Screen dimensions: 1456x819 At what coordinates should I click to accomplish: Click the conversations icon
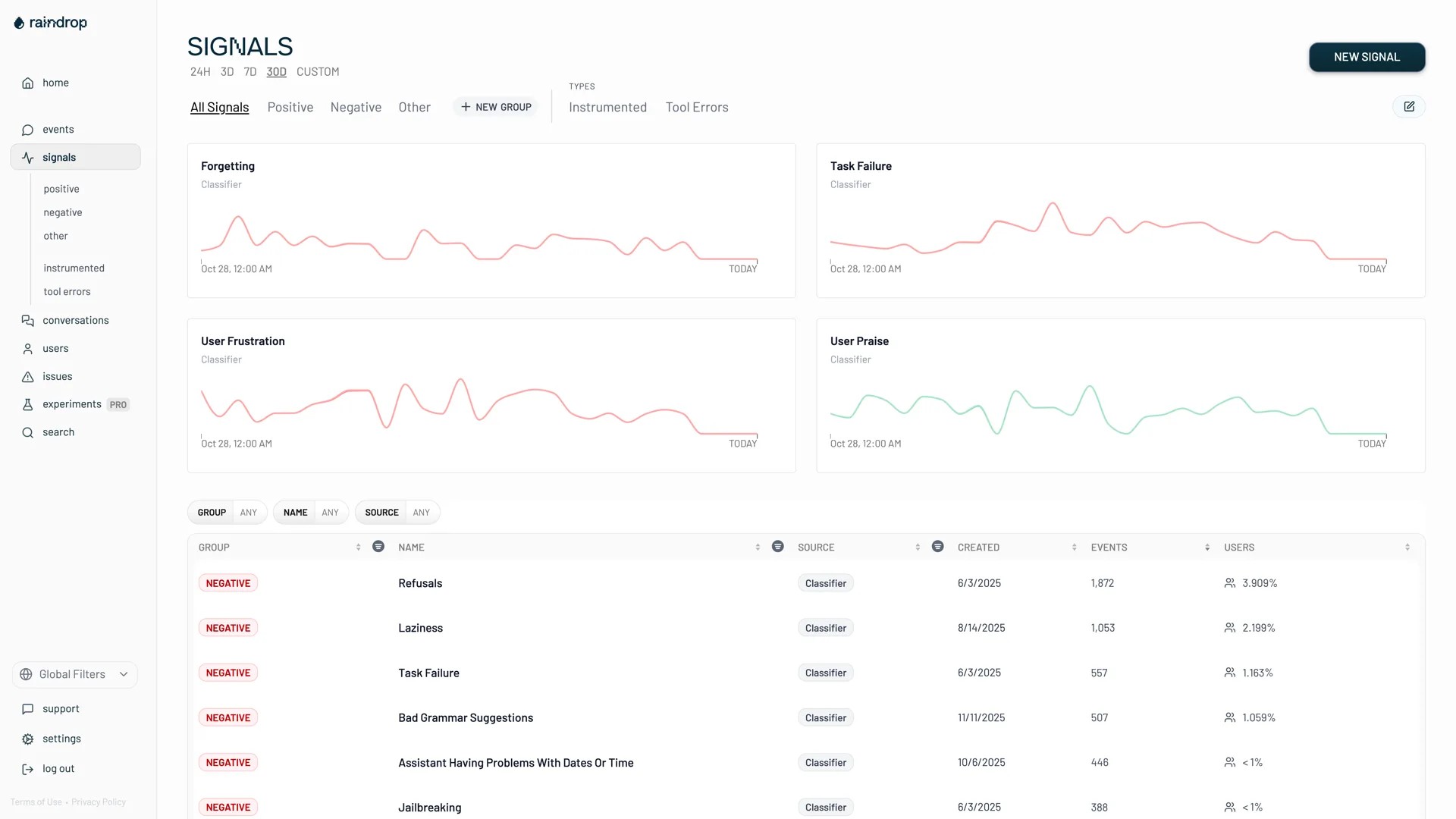coord(28,321)
